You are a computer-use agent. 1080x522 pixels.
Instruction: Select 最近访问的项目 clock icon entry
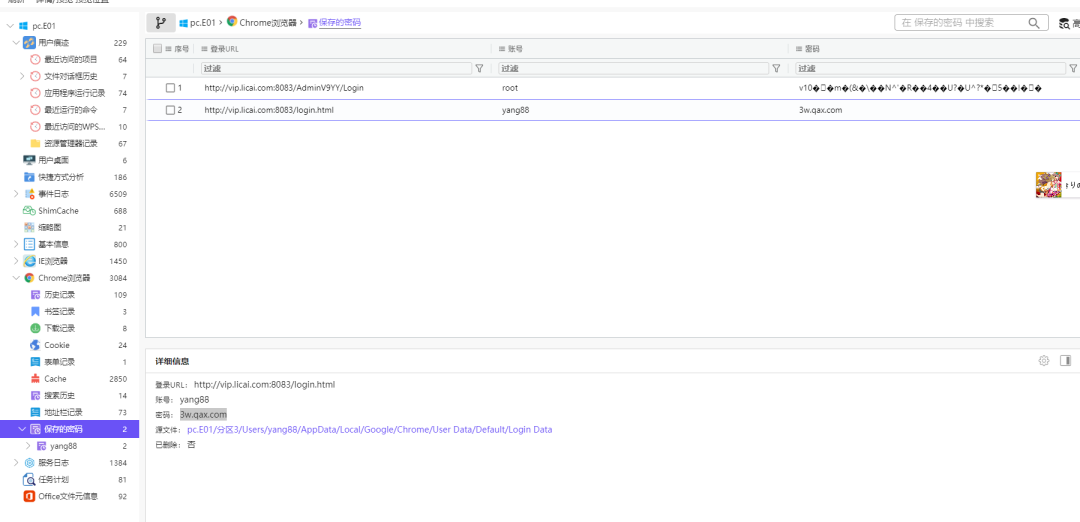tap(35, 59)
